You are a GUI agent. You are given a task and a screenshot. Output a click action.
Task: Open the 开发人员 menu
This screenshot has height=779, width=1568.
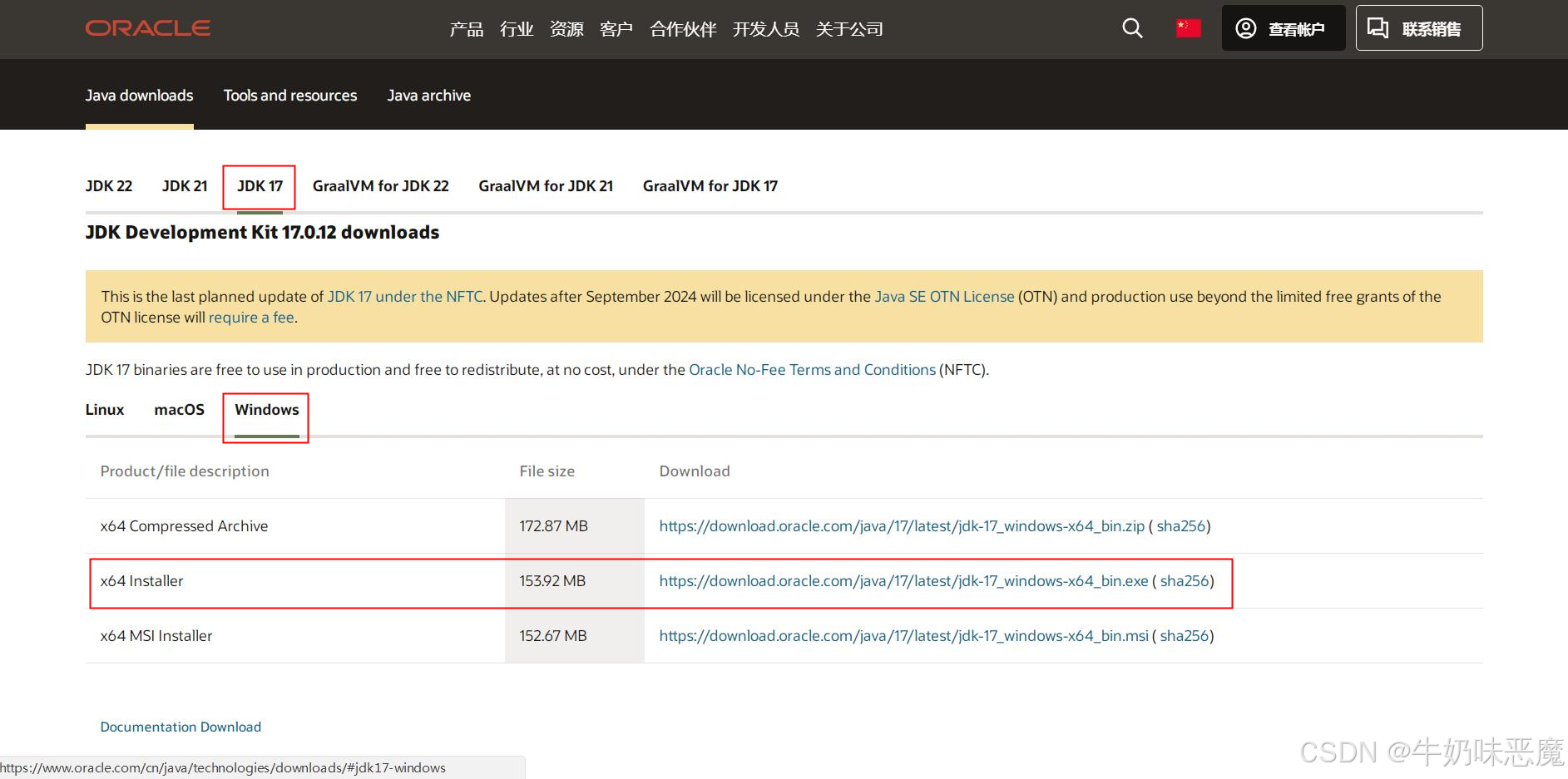click(x=766, y=29)
